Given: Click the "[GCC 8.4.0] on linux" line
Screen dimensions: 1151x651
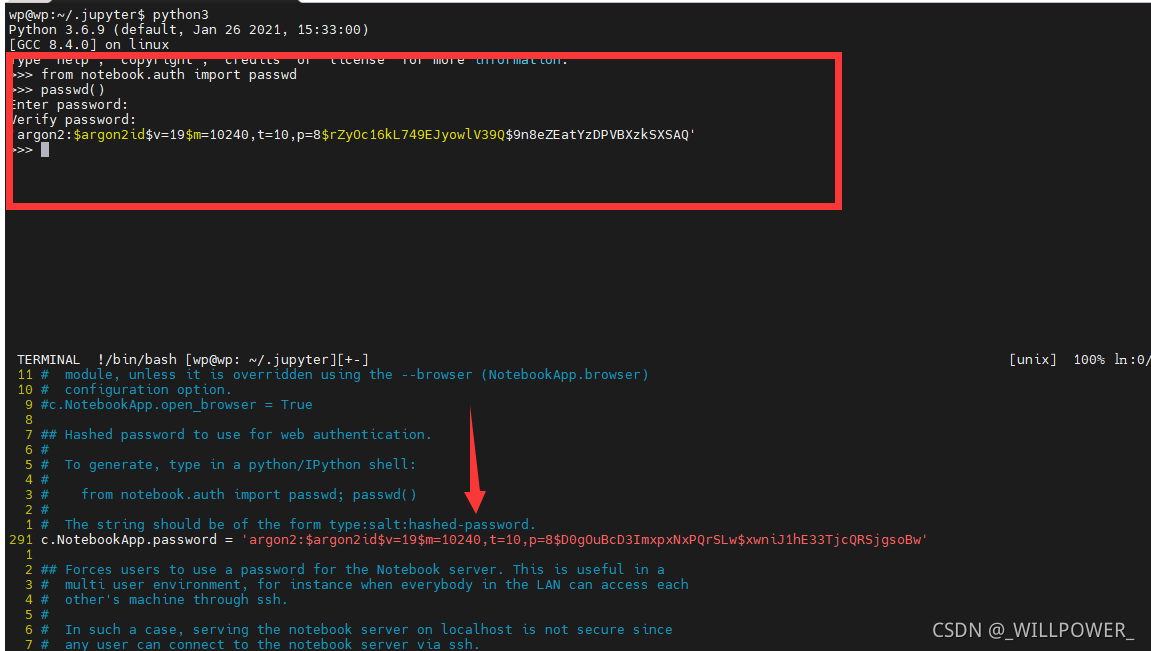Looking at the screenshot, I should coord(89,44).
